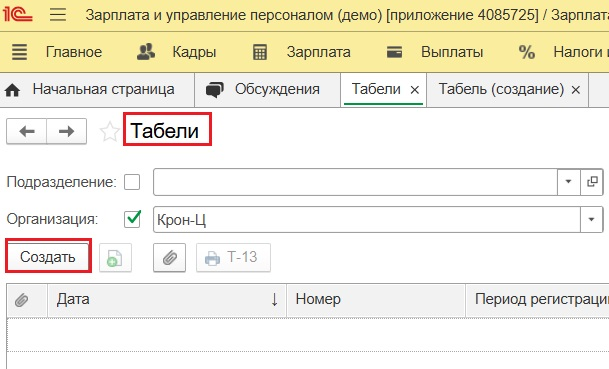Click the Организация field with Крон-Ц
Viewport: 609px width, 369px height.
coord(367,219)
